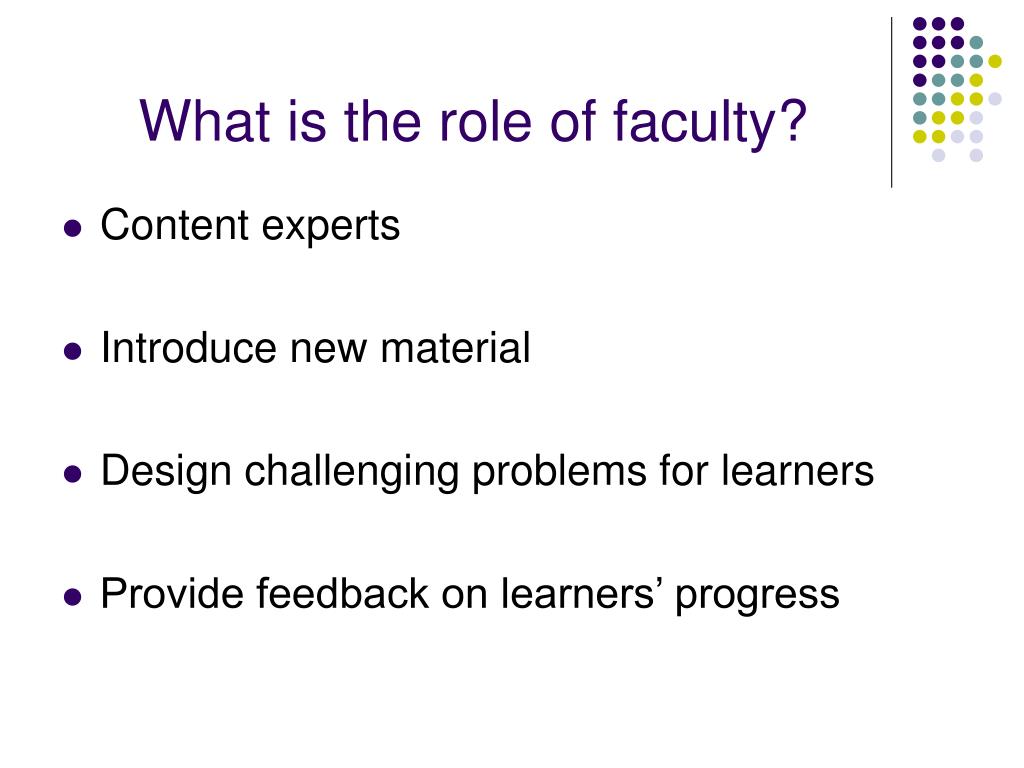Select the 'Content experts' bullet text

pos(250,226)
